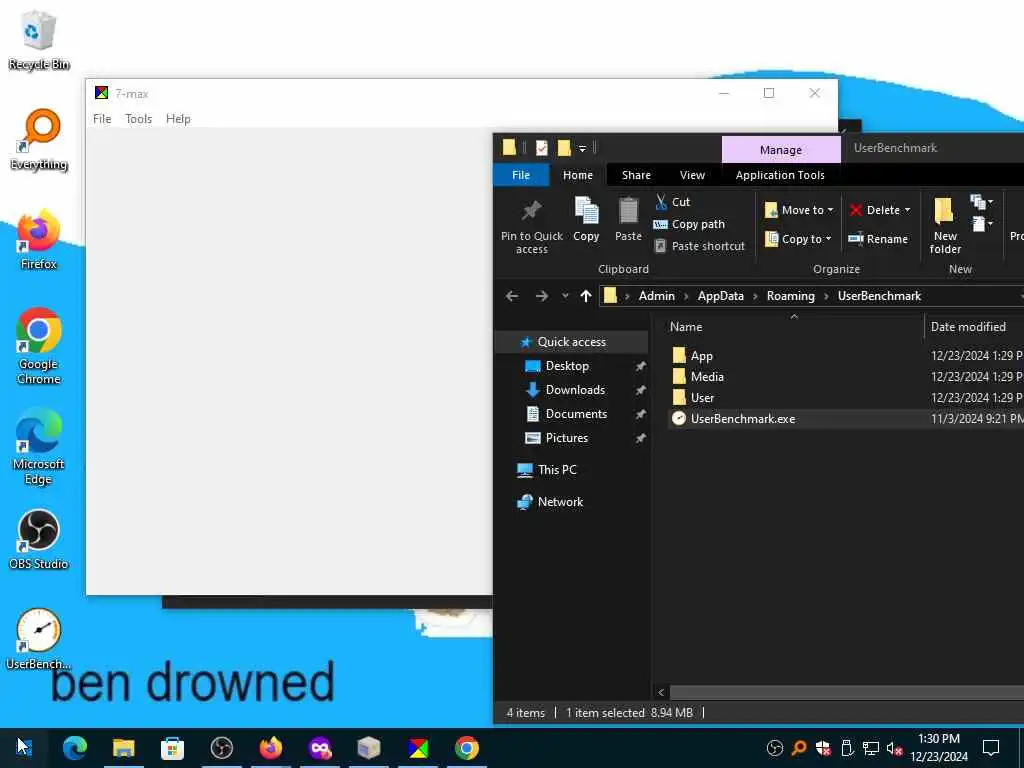This screenshot has height=768, width=1024.
Task: Open the Delete dropdown in the ribbon
Action: 880,210
